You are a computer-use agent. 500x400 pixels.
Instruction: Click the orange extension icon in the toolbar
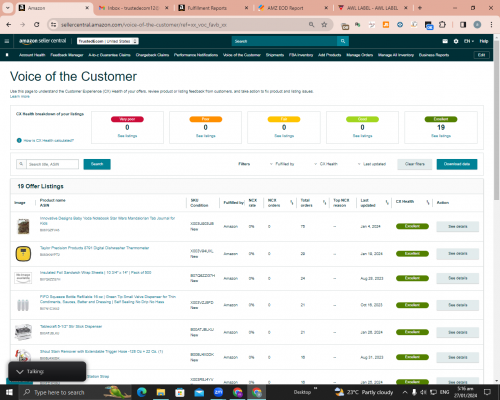(x=386, y=25)
